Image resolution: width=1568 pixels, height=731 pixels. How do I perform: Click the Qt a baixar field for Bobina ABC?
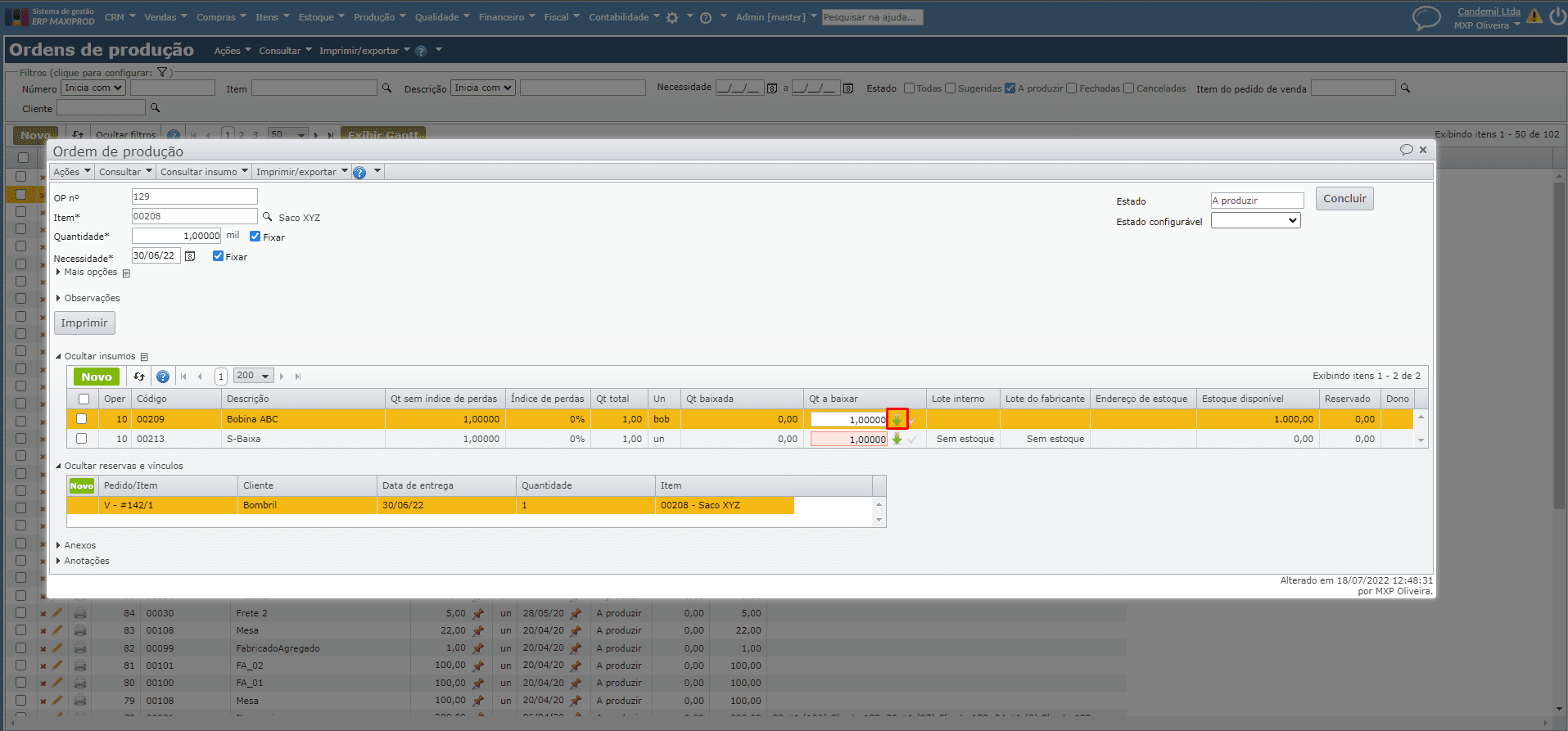coord(848,419)
